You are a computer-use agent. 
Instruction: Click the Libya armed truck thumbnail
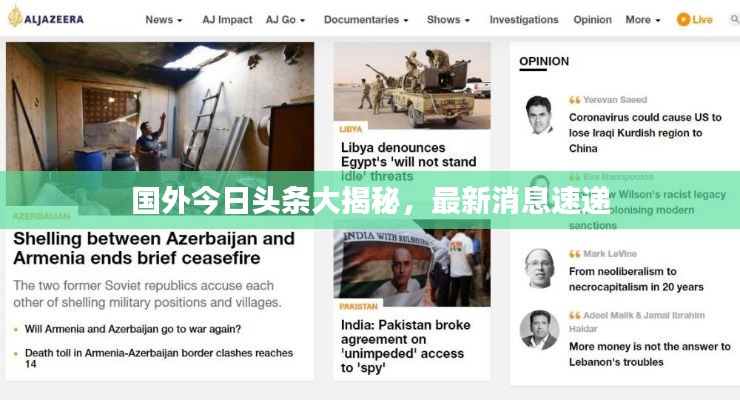(412, 85)
